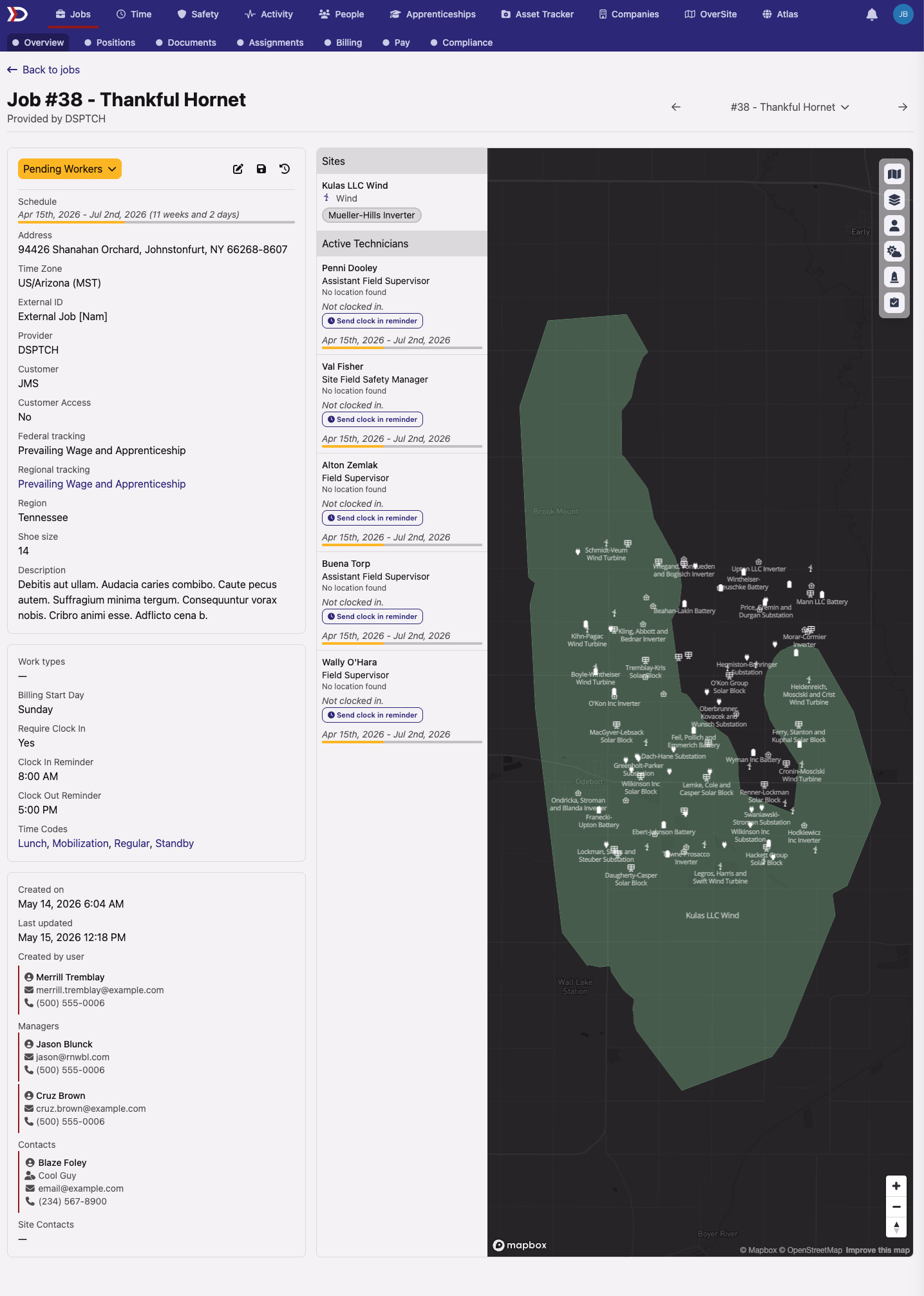Viewport: 924px width, 1296px height.
Task: Send clock in reminder to Buena Torp
Action: (x=372, y=616)
